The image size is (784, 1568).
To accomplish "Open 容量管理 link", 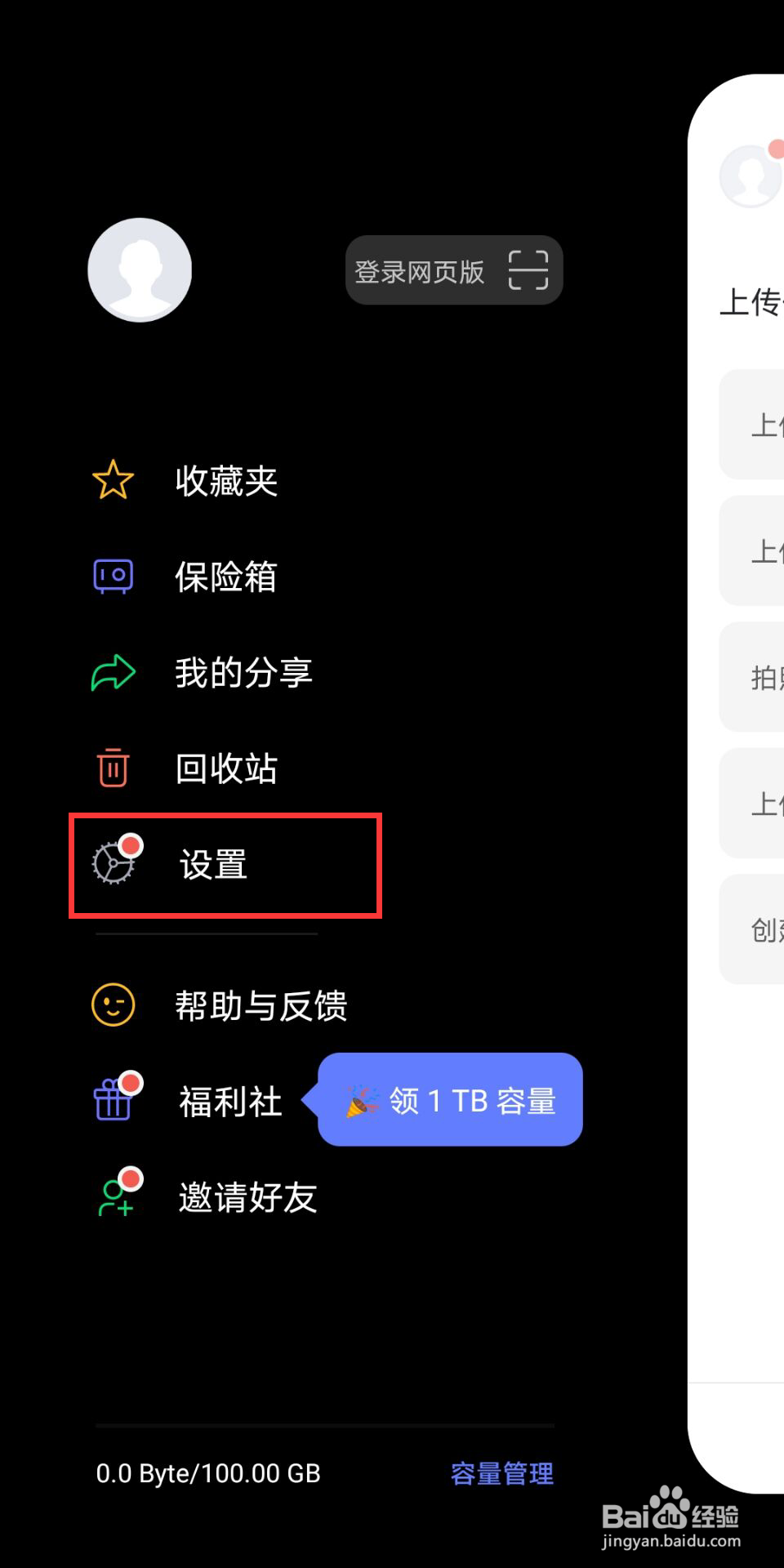I will point(502,1473).
